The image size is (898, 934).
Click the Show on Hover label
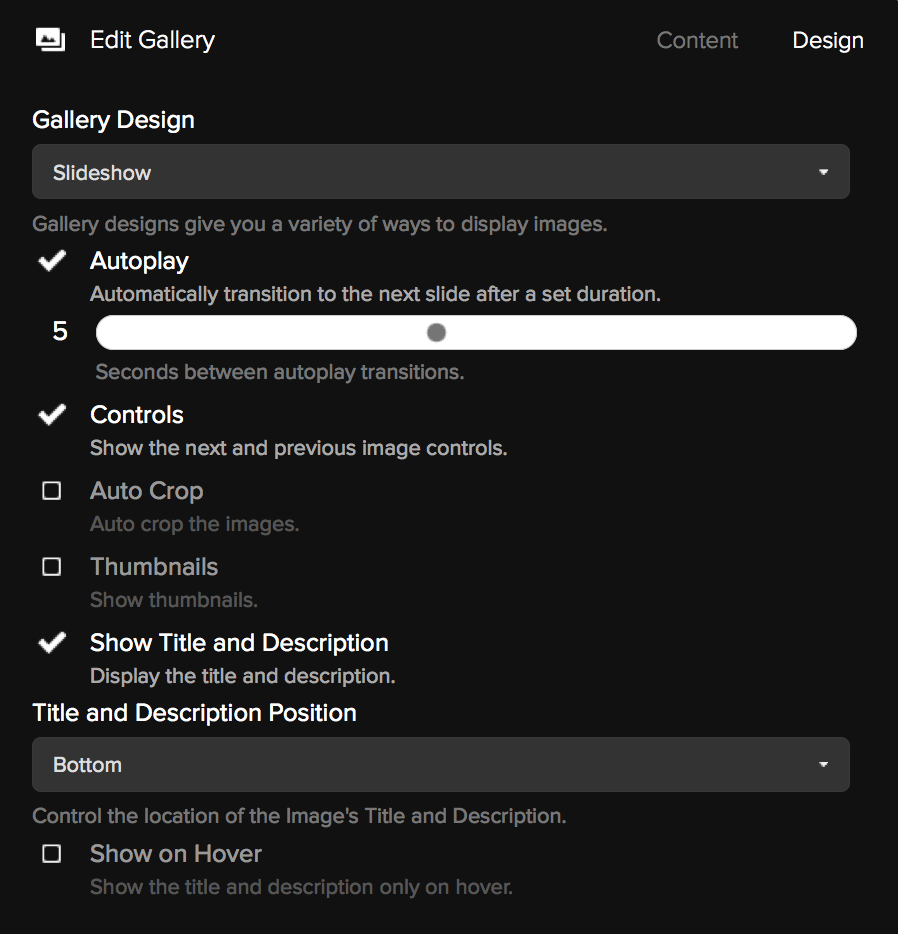tap(176, 854)
